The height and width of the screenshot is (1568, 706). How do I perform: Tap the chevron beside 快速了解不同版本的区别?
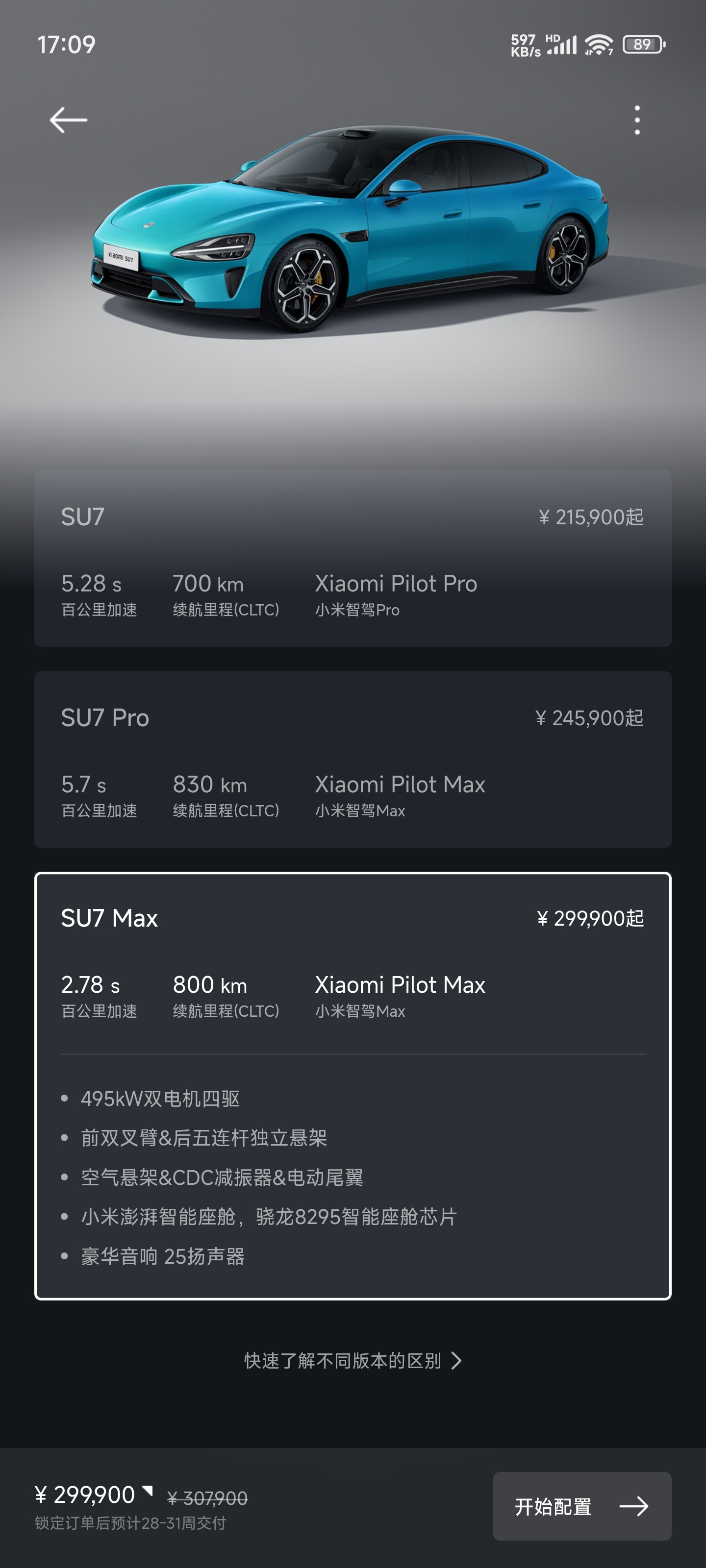point(456,1360)
